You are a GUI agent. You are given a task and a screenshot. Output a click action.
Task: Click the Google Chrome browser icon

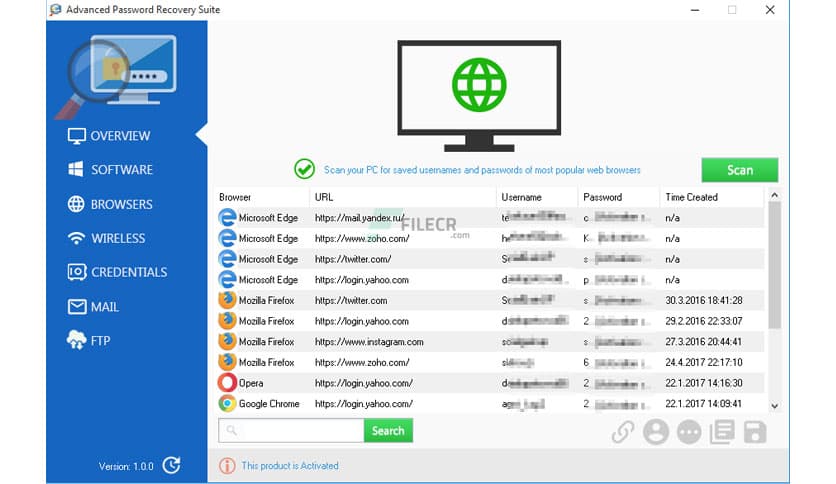tap(227, 404)
